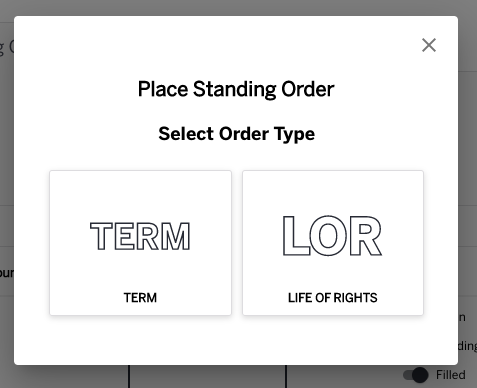Toggle the Filled switch

coord(415,375)
